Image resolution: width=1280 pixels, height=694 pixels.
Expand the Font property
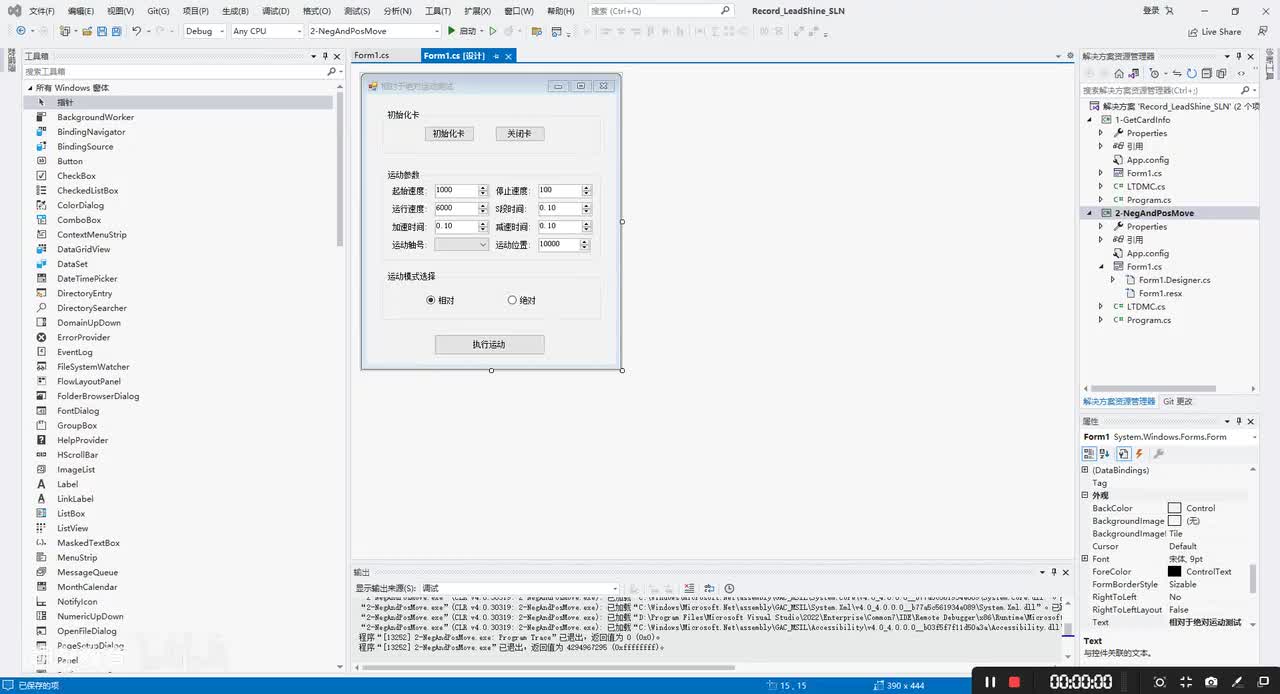pyautogui.click(x=1086, y=559)
